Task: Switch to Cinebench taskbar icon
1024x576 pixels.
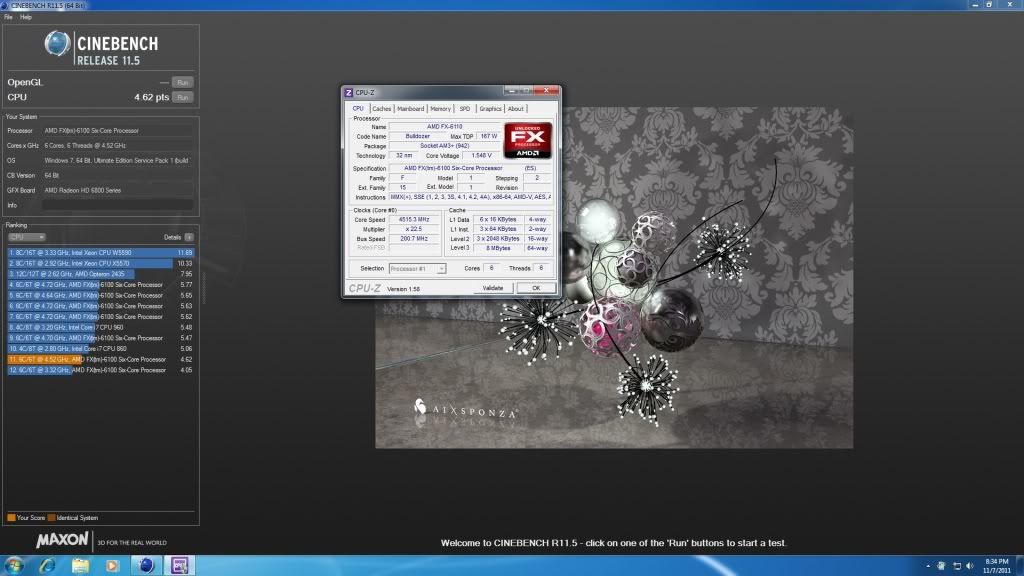Action: click(146, 566)
